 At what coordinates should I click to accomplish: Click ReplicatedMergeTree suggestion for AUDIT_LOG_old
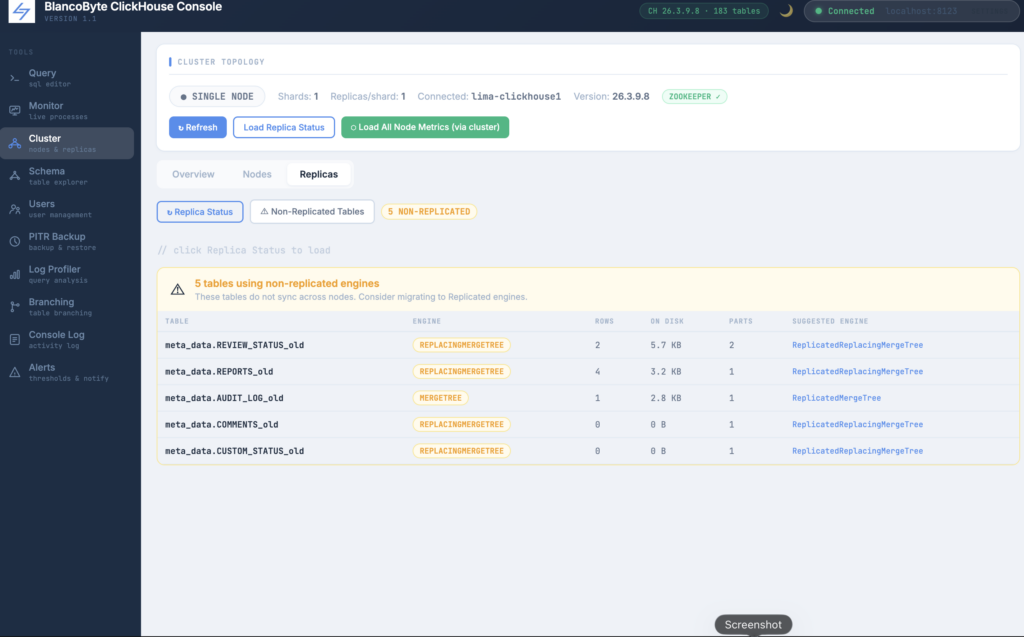coord(837,398)
